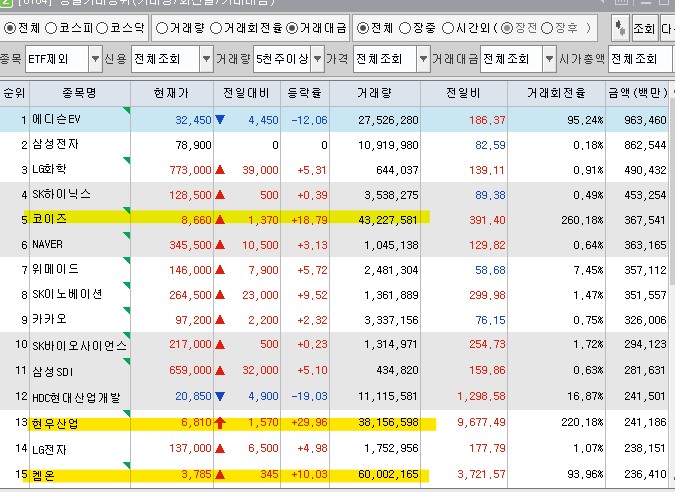Select the HDC현대산업개발 stock name
The height and width of the screenshot is (492, 675).
[76, 397]
